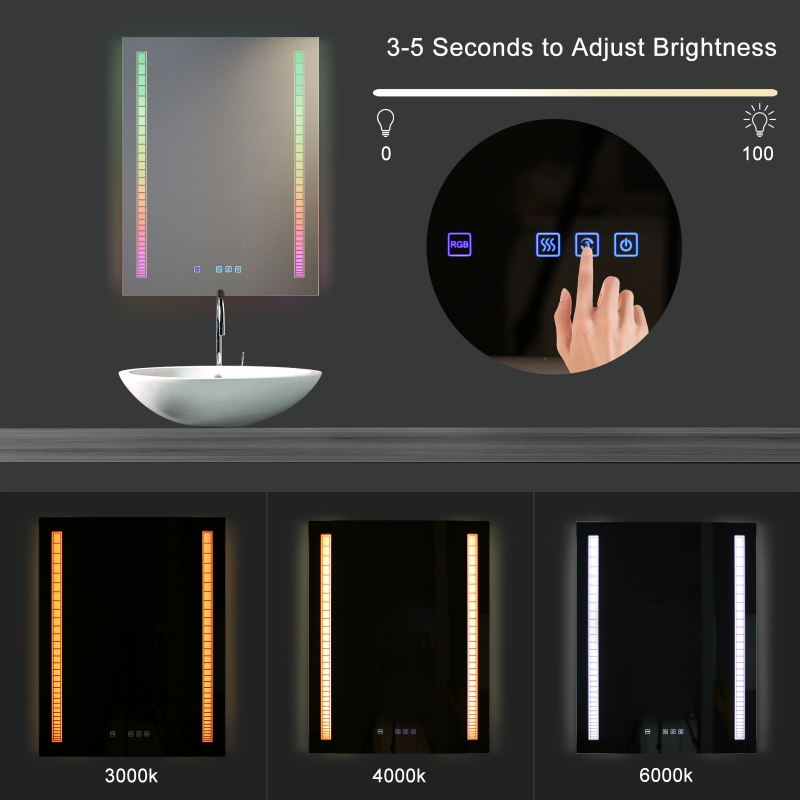This screenshot has height=800, width=800.
Task: Click the "3-5 Seconds to Adjust Brightness" heading
Action: [x=582, y=47]
